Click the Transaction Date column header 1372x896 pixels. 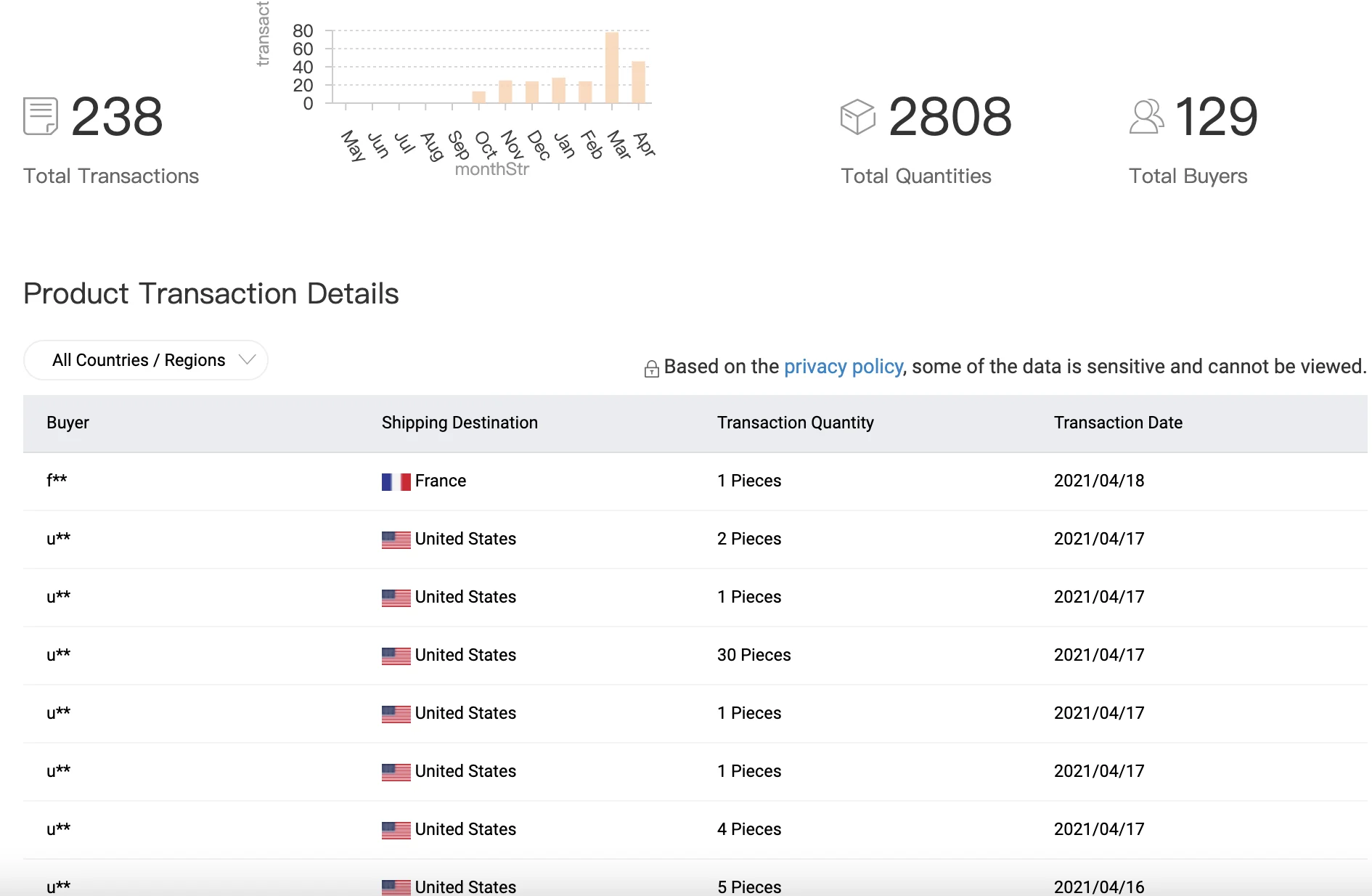1117,423
